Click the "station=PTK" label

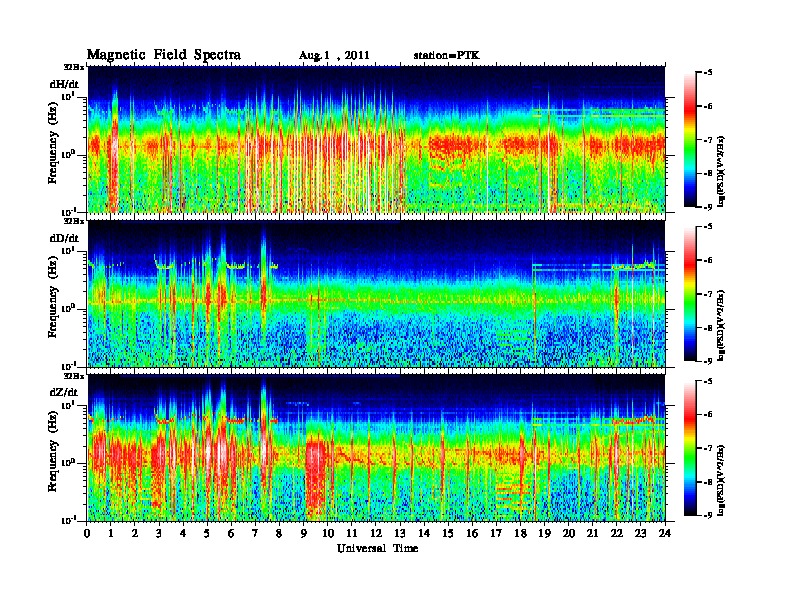[x=446, y=55]
